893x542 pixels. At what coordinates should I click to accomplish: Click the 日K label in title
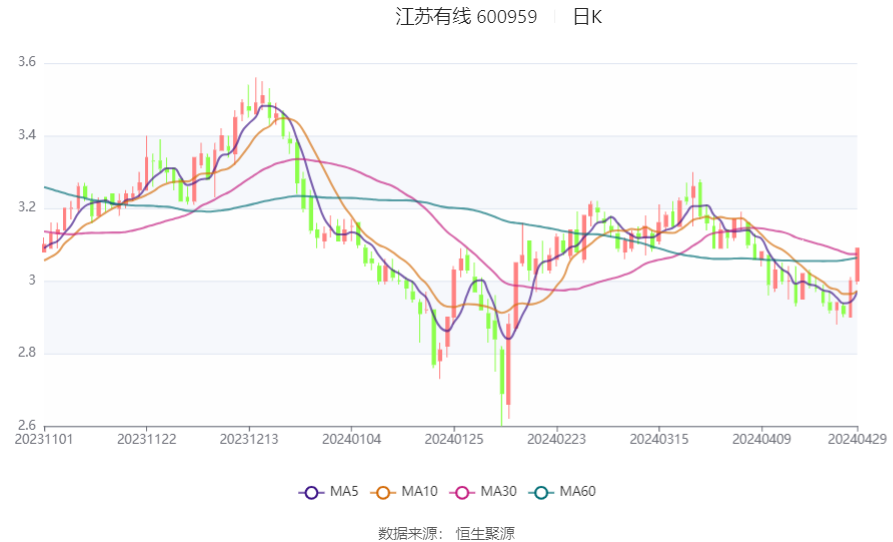tap(587, 17)
